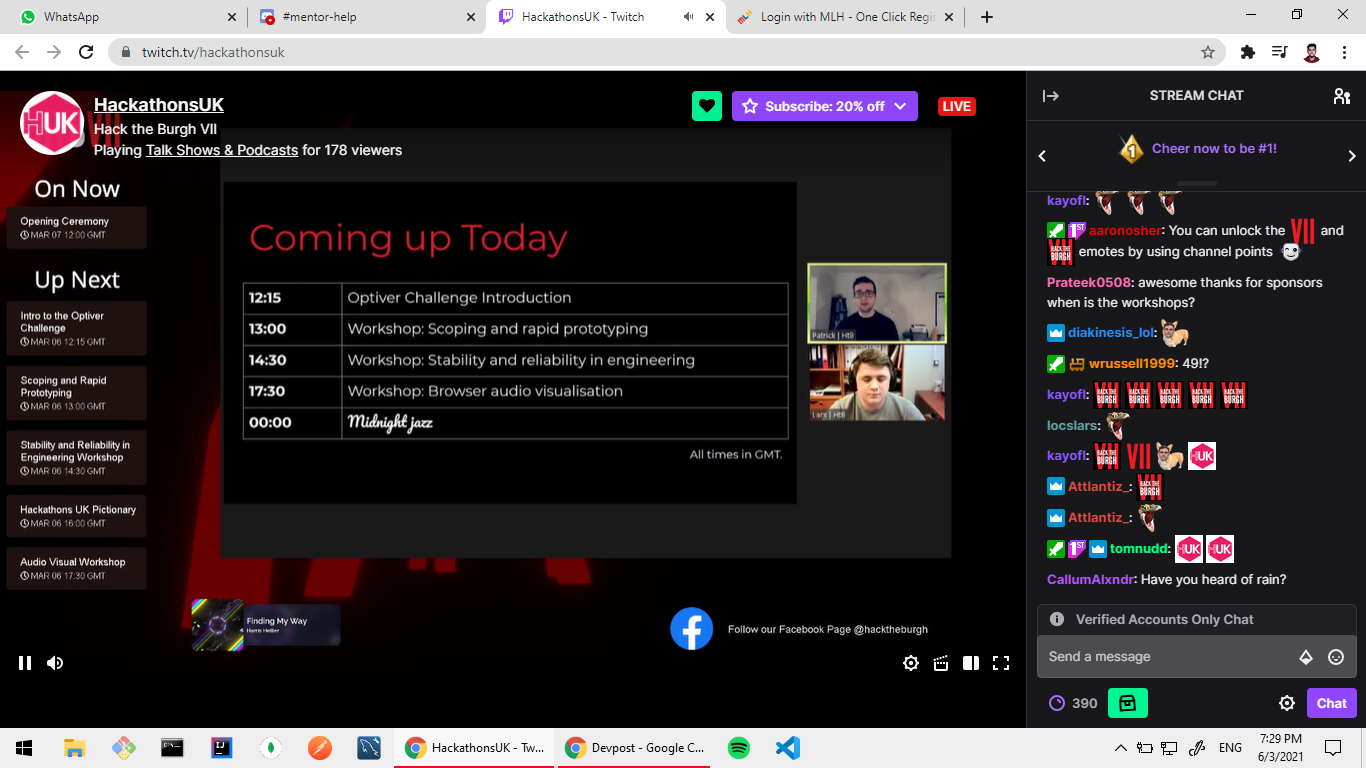Screen dimensions: 1366x768
Task: Open the Windows Start menu
Action: 24,747
